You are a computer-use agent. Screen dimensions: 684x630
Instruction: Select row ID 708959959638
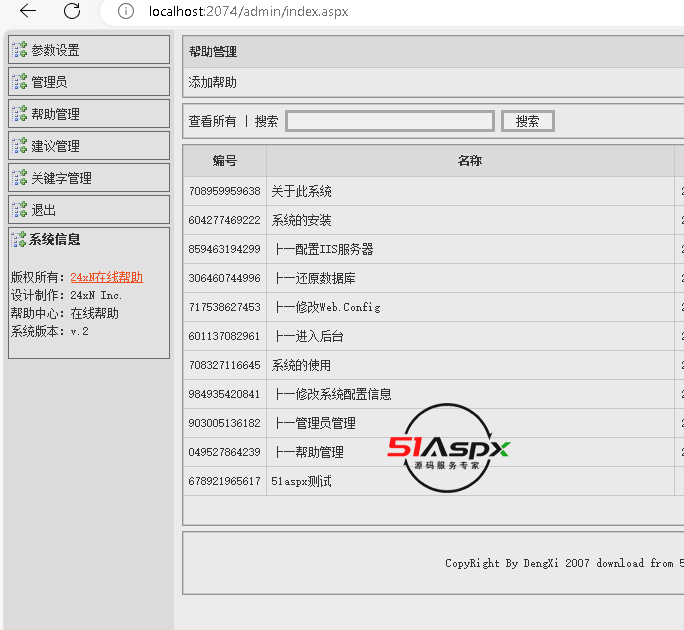pyautogui.click(x=225, y=191)
